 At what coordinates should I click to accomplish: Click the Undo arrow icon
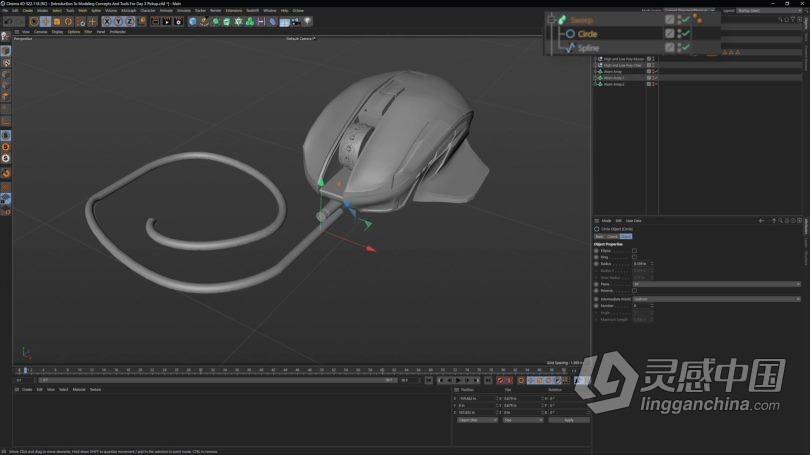[8, 22]
